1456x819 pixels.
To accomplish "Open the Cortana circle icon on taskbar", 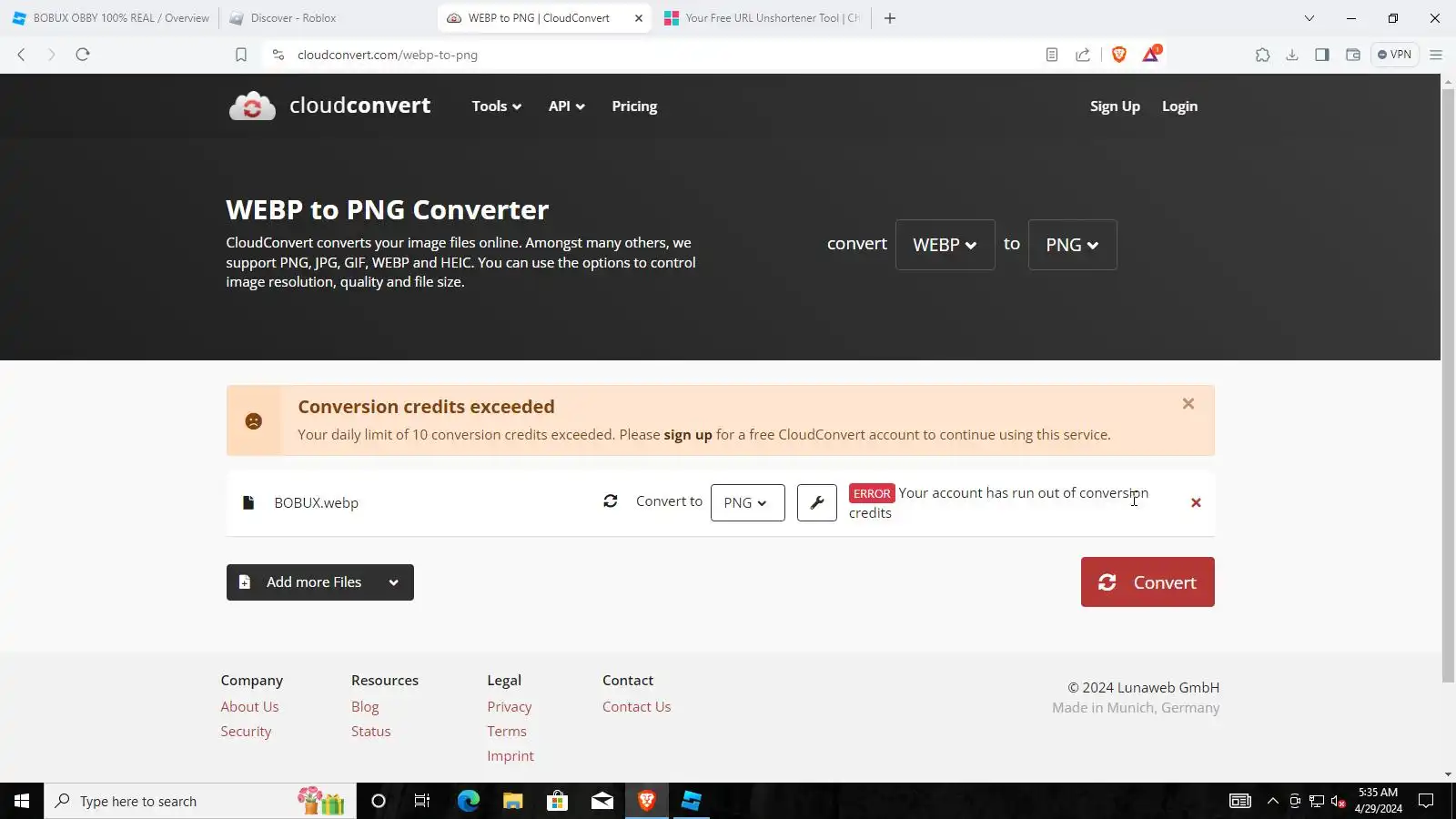I will (x=379, y=801).
